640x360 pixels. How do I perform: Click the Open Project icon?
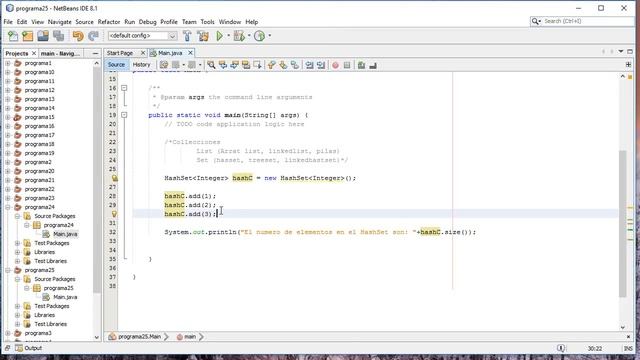click(x=43, y=36)
